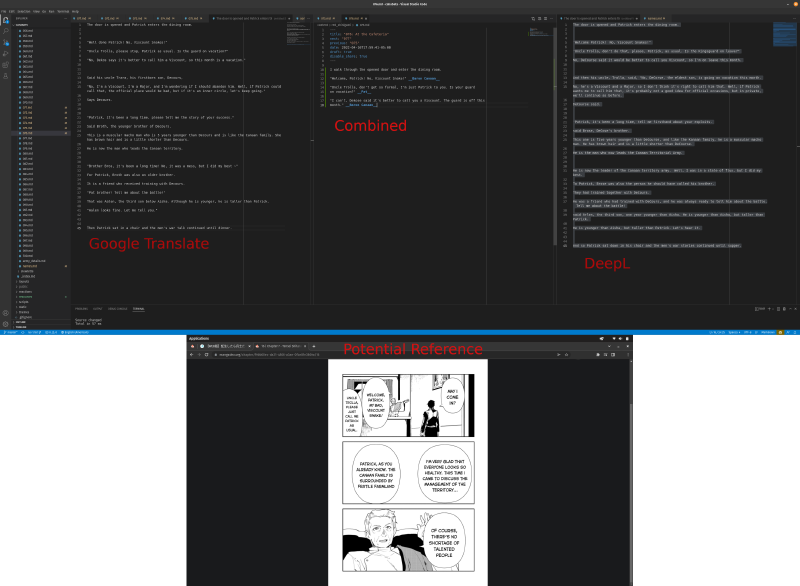This screenshot has width=800, height=586.
Task: Click the errors and warnings count in the status bar
Action: click(51, 333)
